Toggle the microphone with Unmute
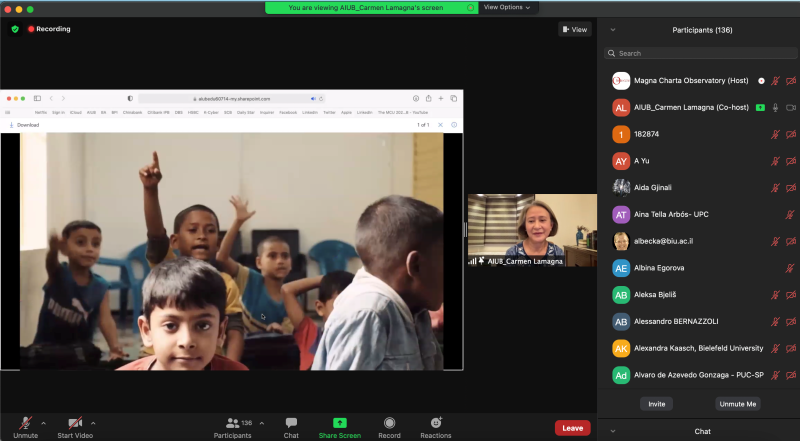Screen dimensions: 800x441 (25, 423)
